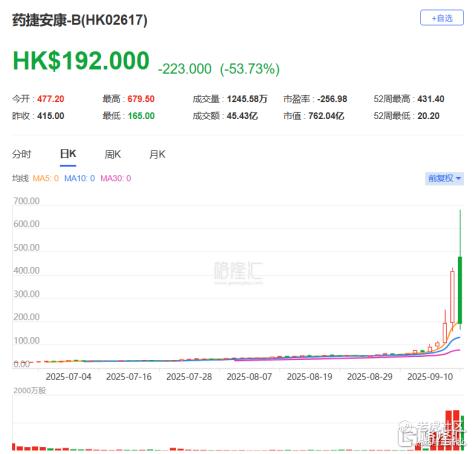The height and width of the screenshot is (454, 473).
Task: Toggle the MA10 moving average indicator
Action: pyautogui.click(x=80, y=178)
